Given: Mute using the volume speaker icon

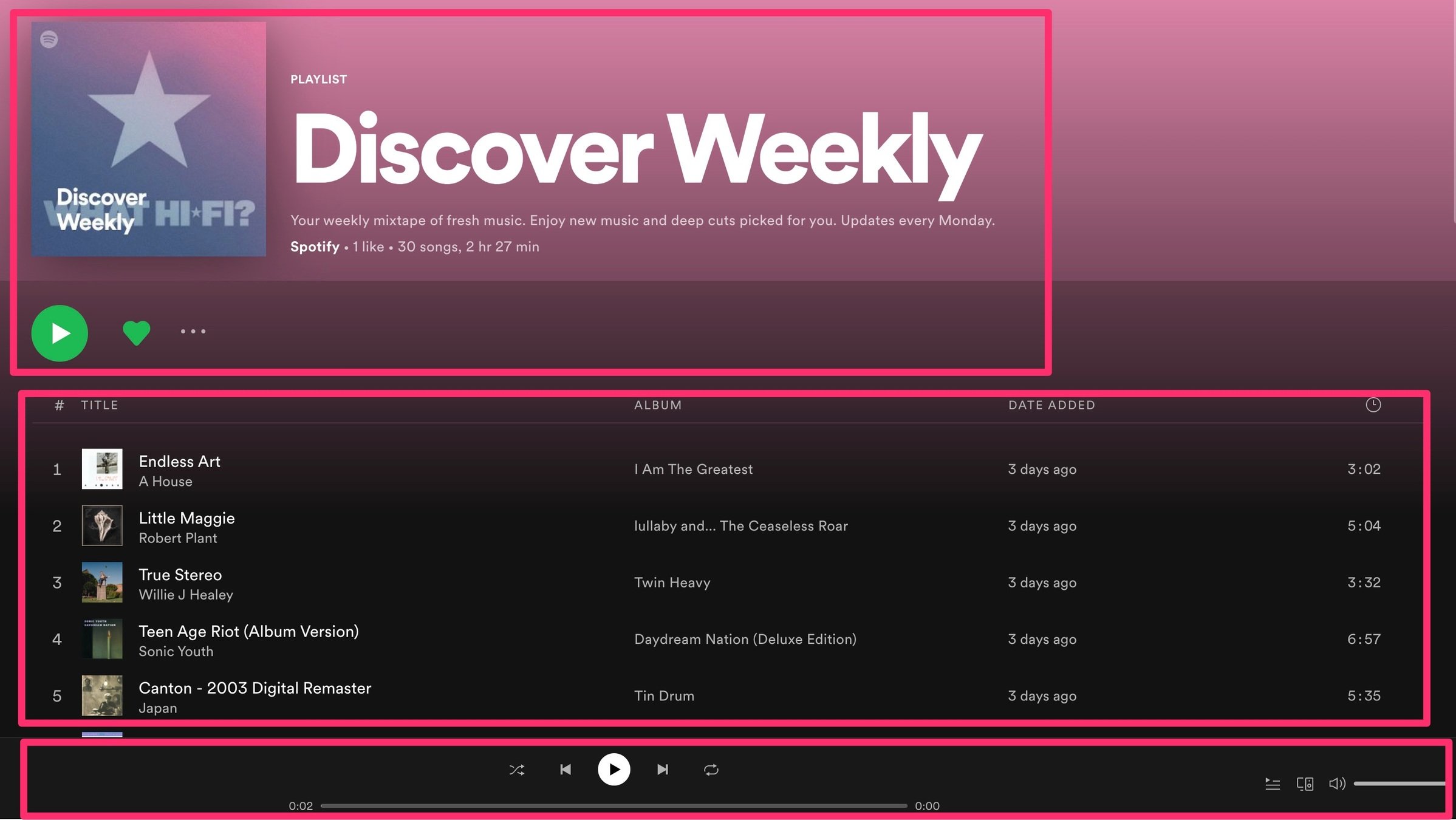Looking at the screenshot, I should (x=1337, y=784).
